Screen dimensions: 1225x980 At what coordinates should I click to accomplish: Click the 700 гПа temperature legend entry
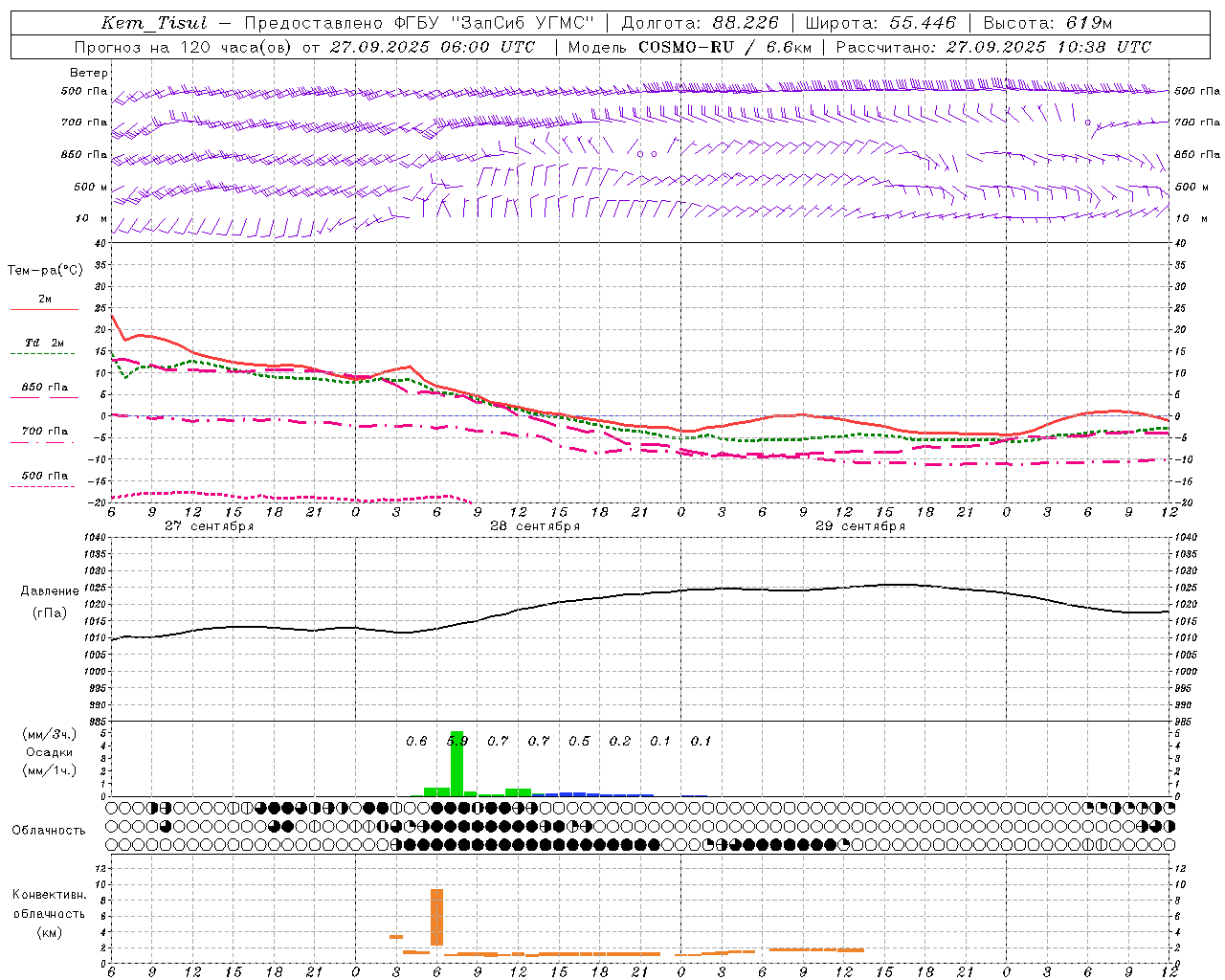pos(44,432)
